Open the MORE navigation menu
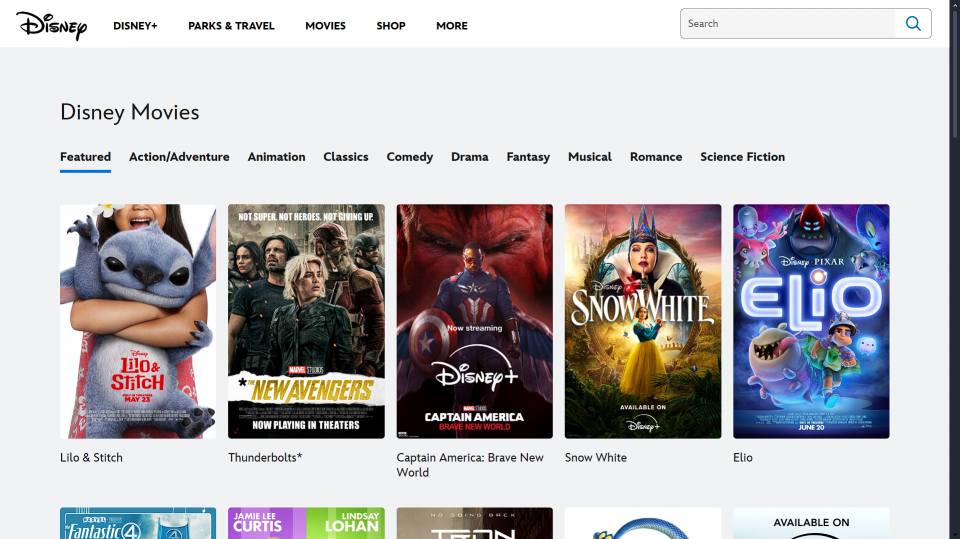 pos(452,26)
